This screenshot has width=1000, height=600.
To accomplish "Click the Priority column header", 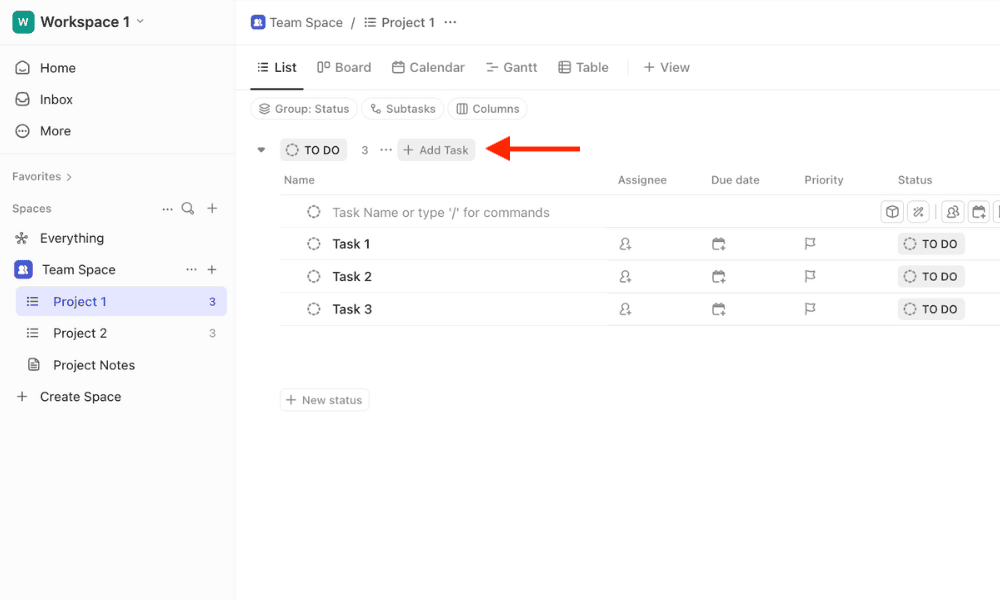I will coord(823,180).
